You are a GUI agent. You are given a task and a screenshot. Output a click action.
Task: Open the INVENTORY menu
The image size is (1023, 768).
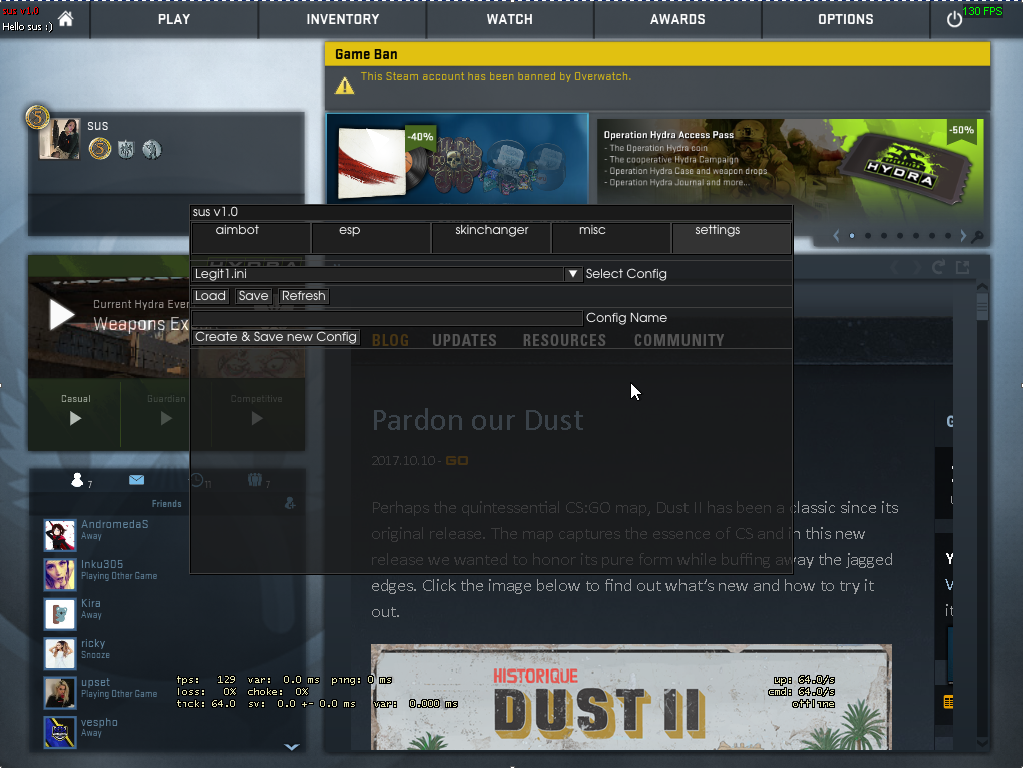(x=343, y=20)
